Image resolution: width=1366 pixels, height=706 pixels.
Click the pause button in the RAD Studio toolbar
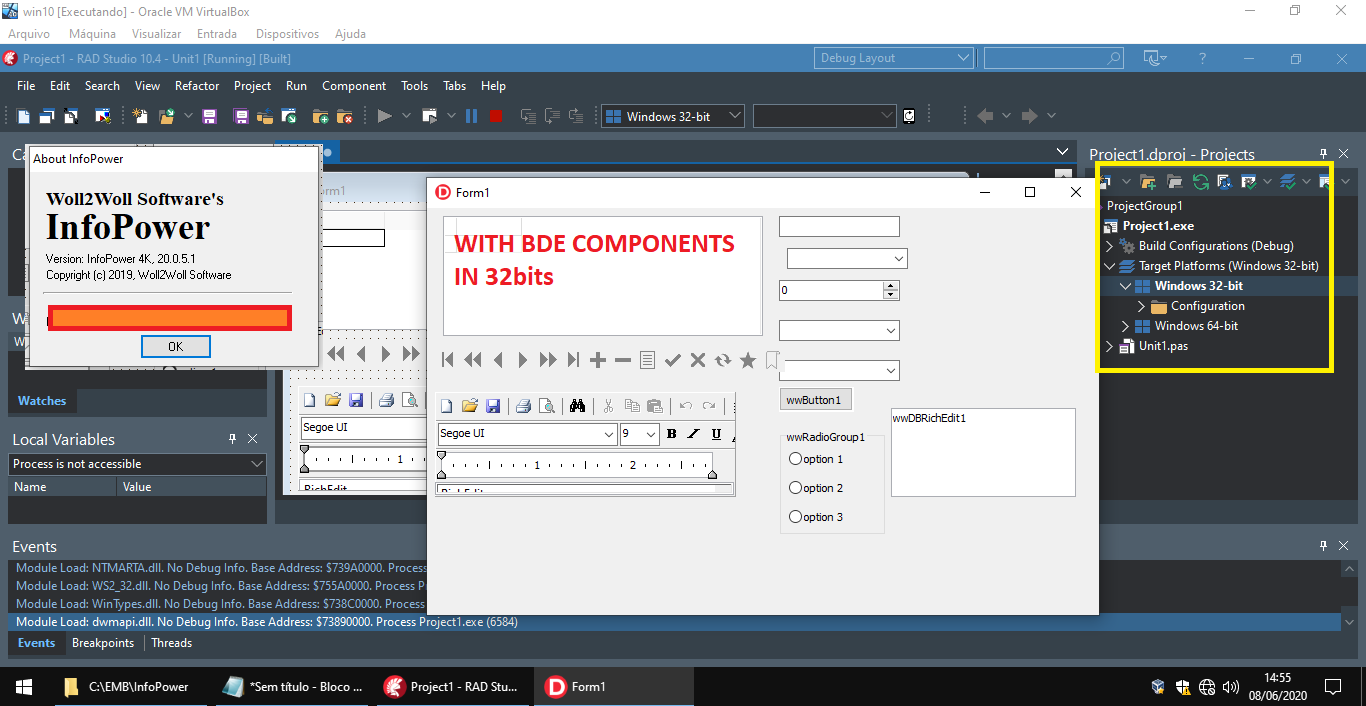pyautogui.click(x=471, y=116)
